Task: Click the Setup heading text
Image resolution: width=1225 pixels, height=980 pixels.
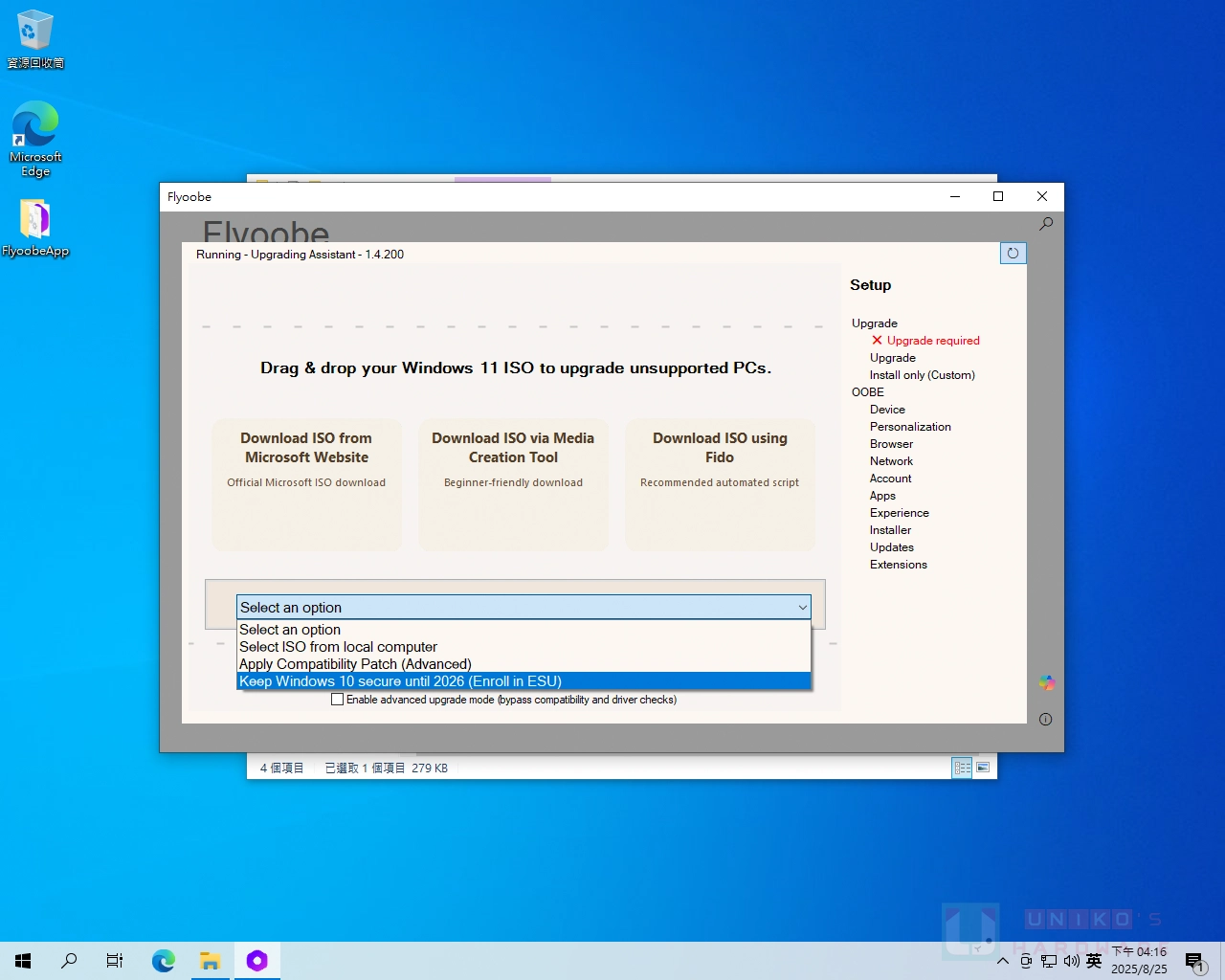Action: click(870, 285)
